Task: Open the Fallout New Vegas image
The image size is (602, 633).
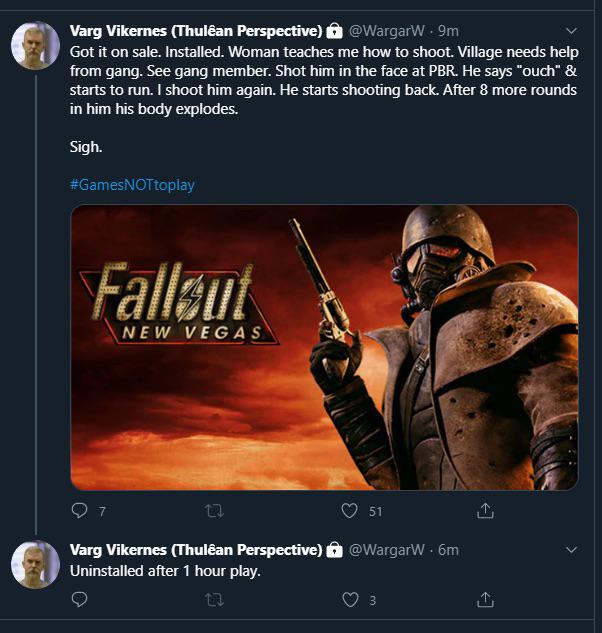Action: click(x=324, y=348)
